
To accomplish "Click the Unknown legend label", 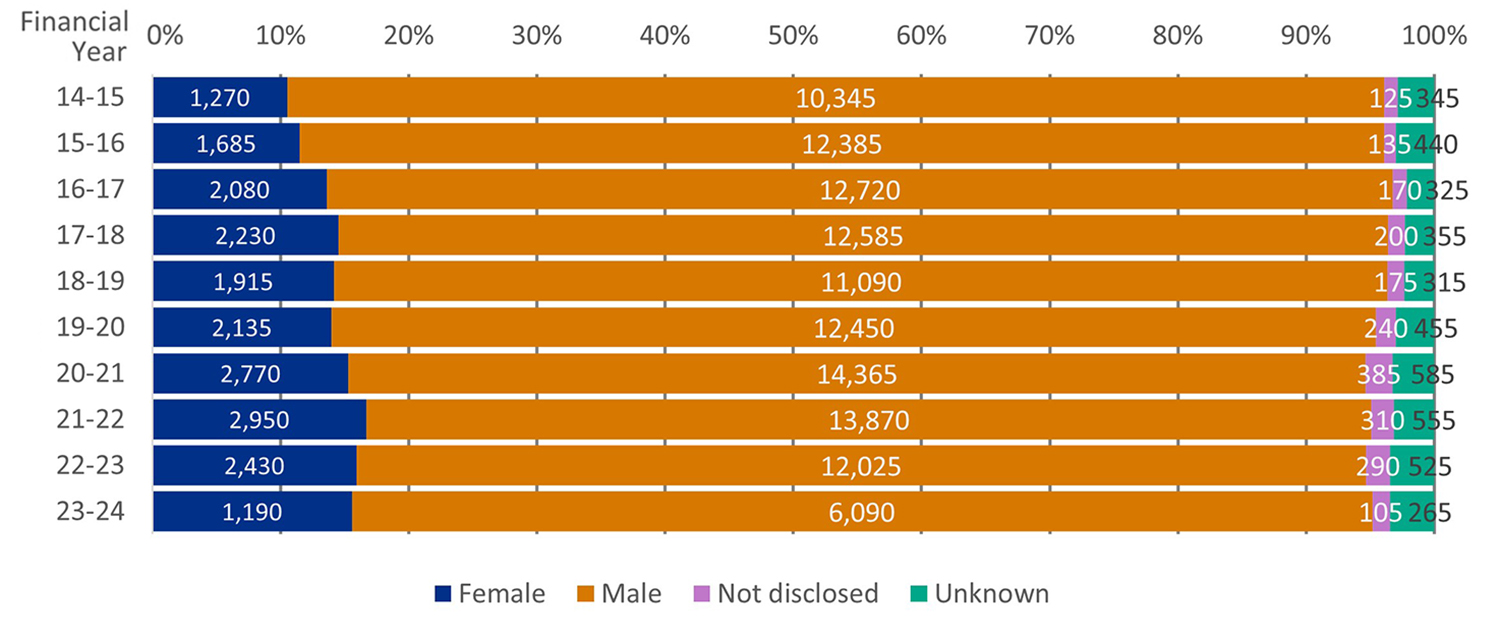I will click(991, 594).
